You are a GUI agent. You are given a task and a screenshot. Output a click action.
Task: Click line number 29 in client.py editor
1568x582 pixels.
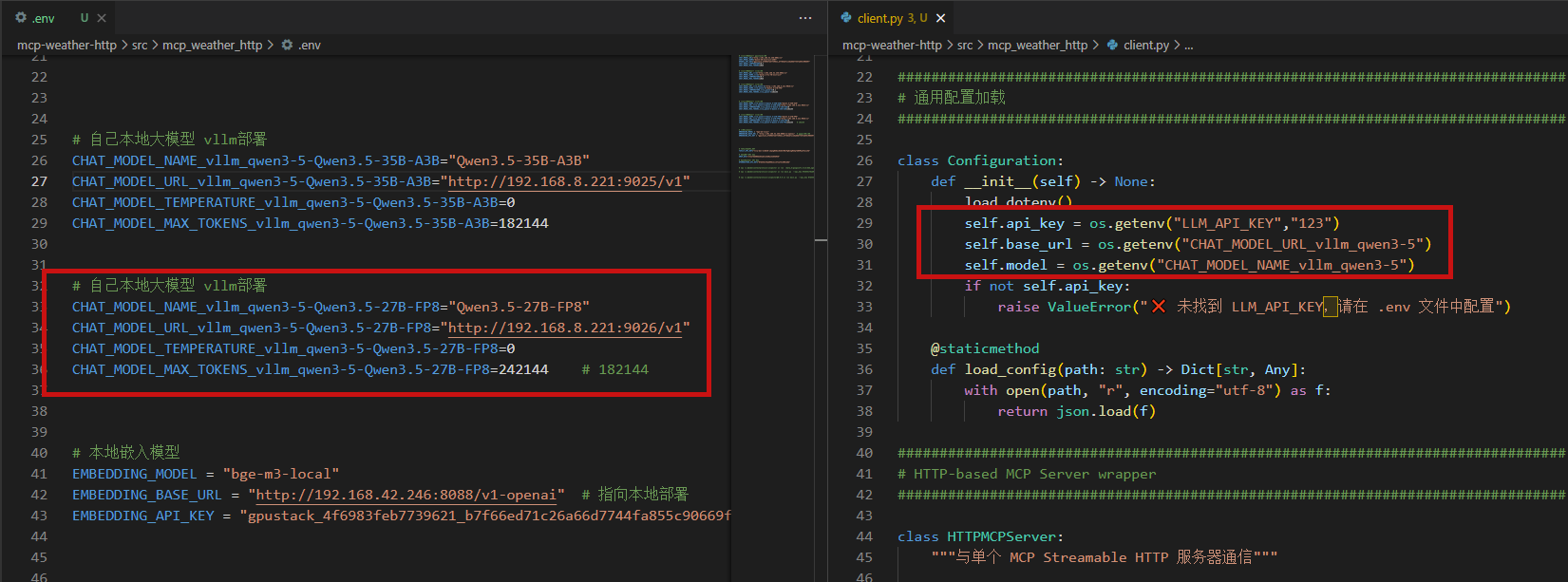[864, 223]
